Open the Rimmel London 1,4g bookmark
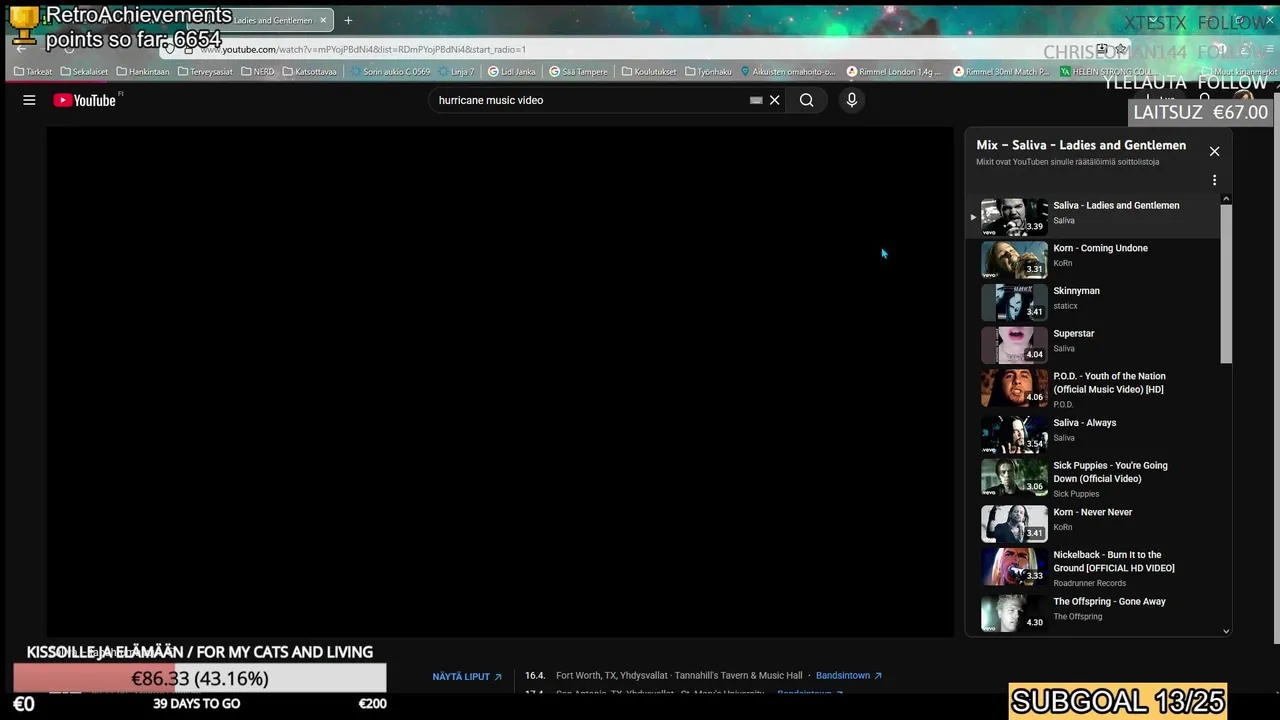The width and height of the screenshot is (1280, 720). click(894, 72)
